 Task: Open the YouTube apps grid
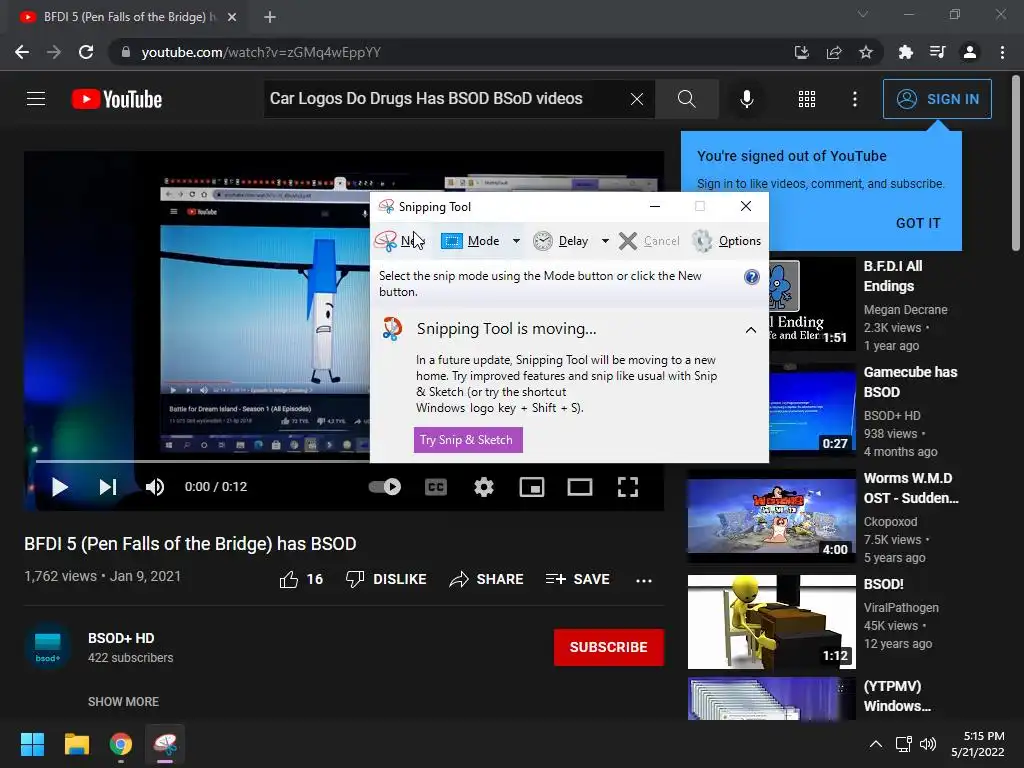coord(807,99)
